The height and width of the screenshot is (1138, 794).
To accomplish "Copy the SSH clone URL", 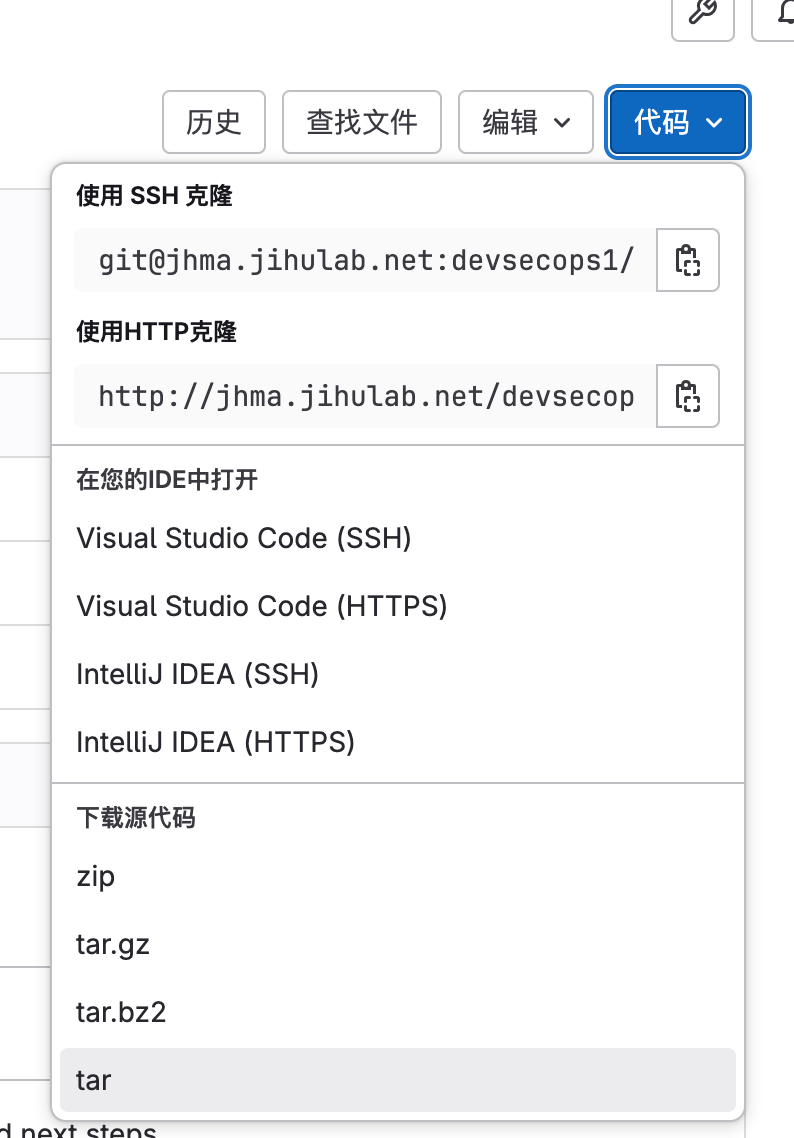I will (x=687, y=260).
